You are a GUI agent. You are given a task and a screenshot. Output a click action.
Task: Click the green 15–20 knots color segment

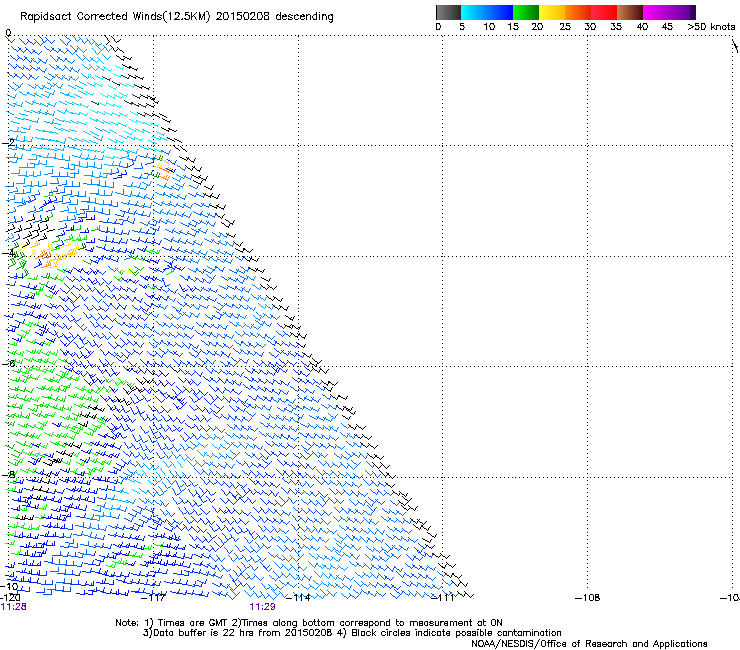click(x=526, y=12)
